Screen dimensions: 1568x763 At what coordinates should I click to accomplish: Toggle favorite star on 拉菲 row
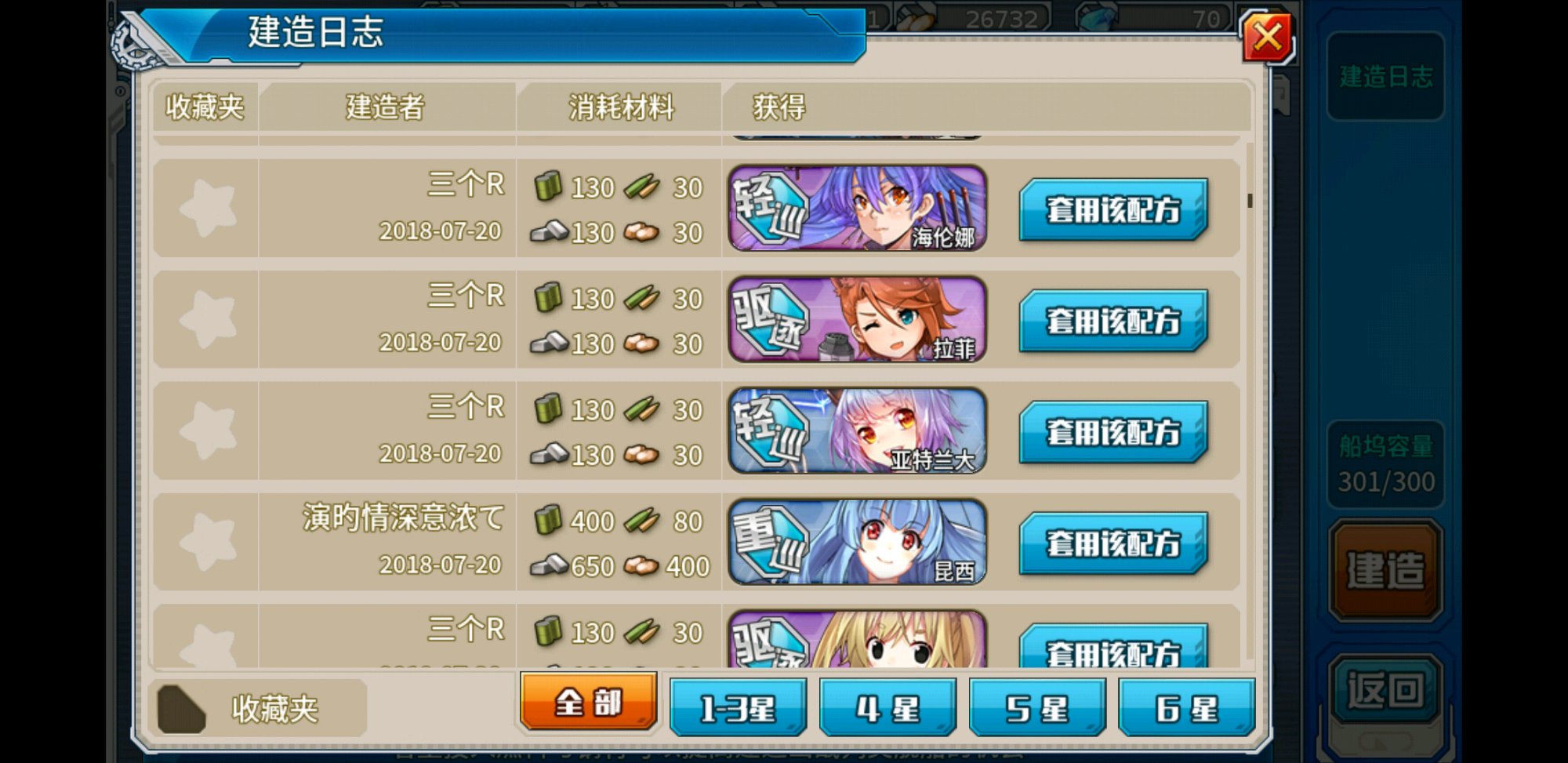point(208,319)
